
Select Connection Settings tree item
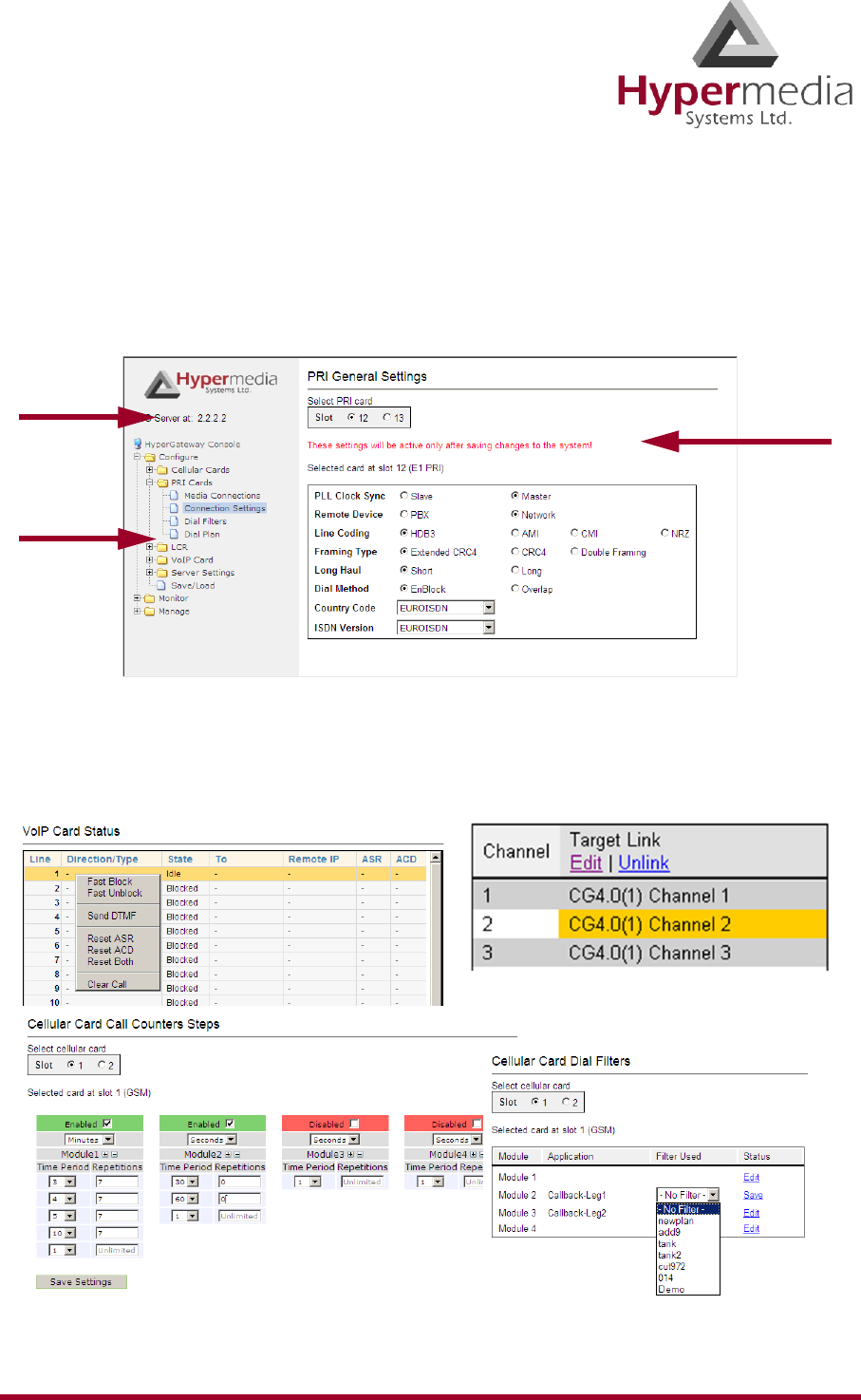[225, 508]
